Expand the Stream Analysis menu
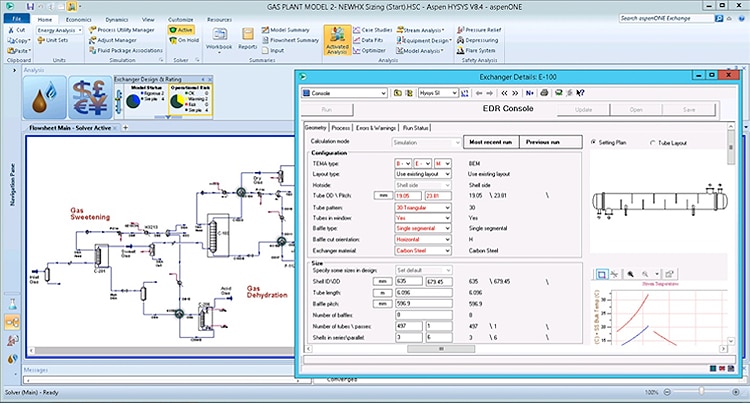 click(x=420, y=30)
